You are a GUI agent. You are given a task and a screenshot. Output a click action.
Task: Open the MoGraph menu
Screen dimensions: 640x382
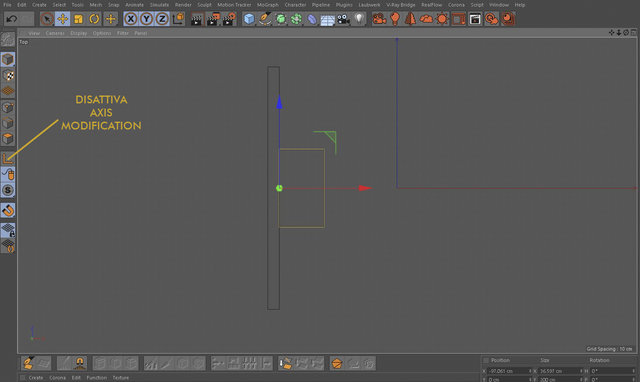(267, 5)
